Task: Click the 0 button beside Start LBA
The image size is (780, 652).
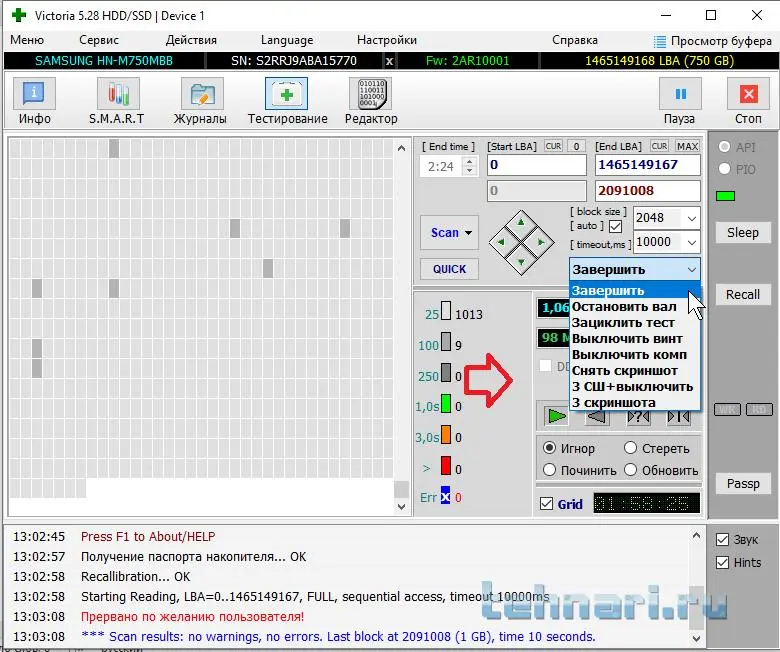Action: click(x=576, y=146)
